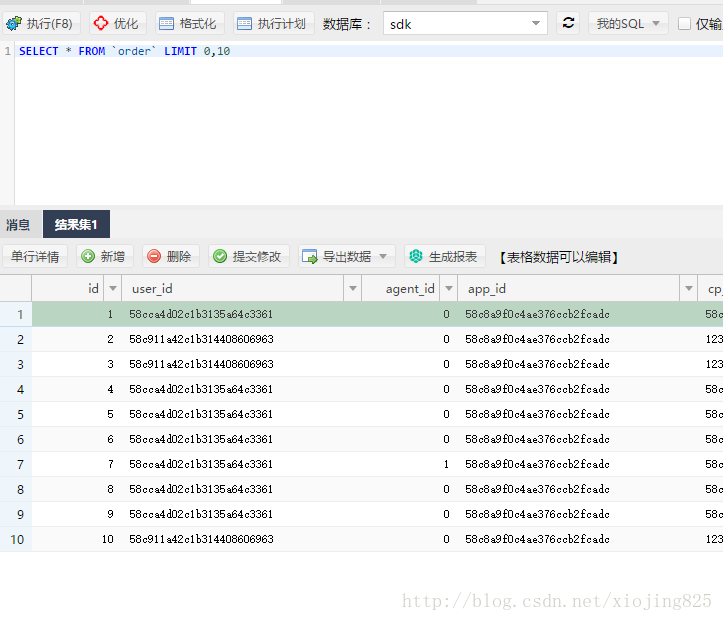This screenshot has height=621, width=723.
Task: Click 生成报表 generate report button
Action: pos(445,256)
